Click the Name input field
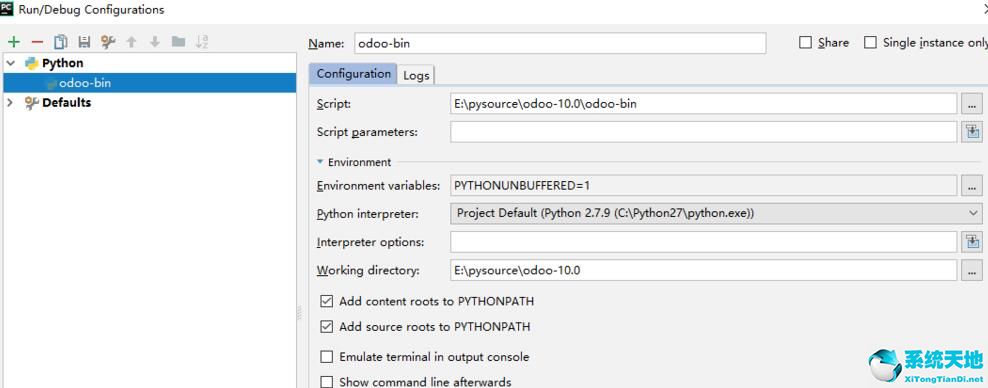 click(560, 43)
